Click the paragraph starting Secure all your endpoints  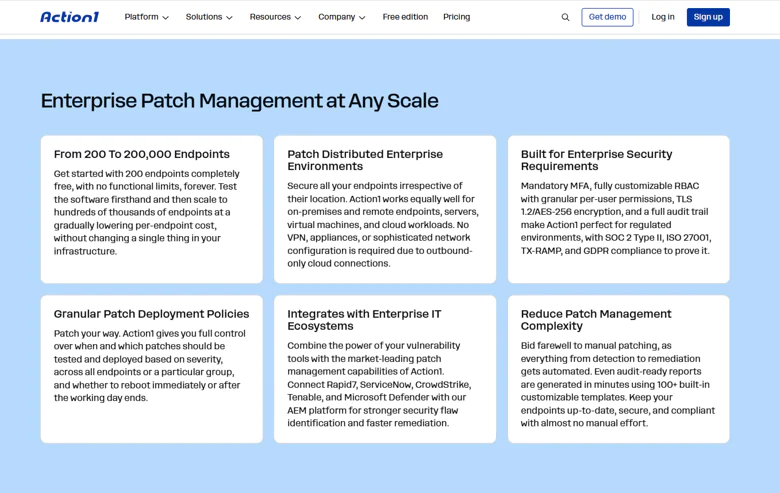point(383,224)
